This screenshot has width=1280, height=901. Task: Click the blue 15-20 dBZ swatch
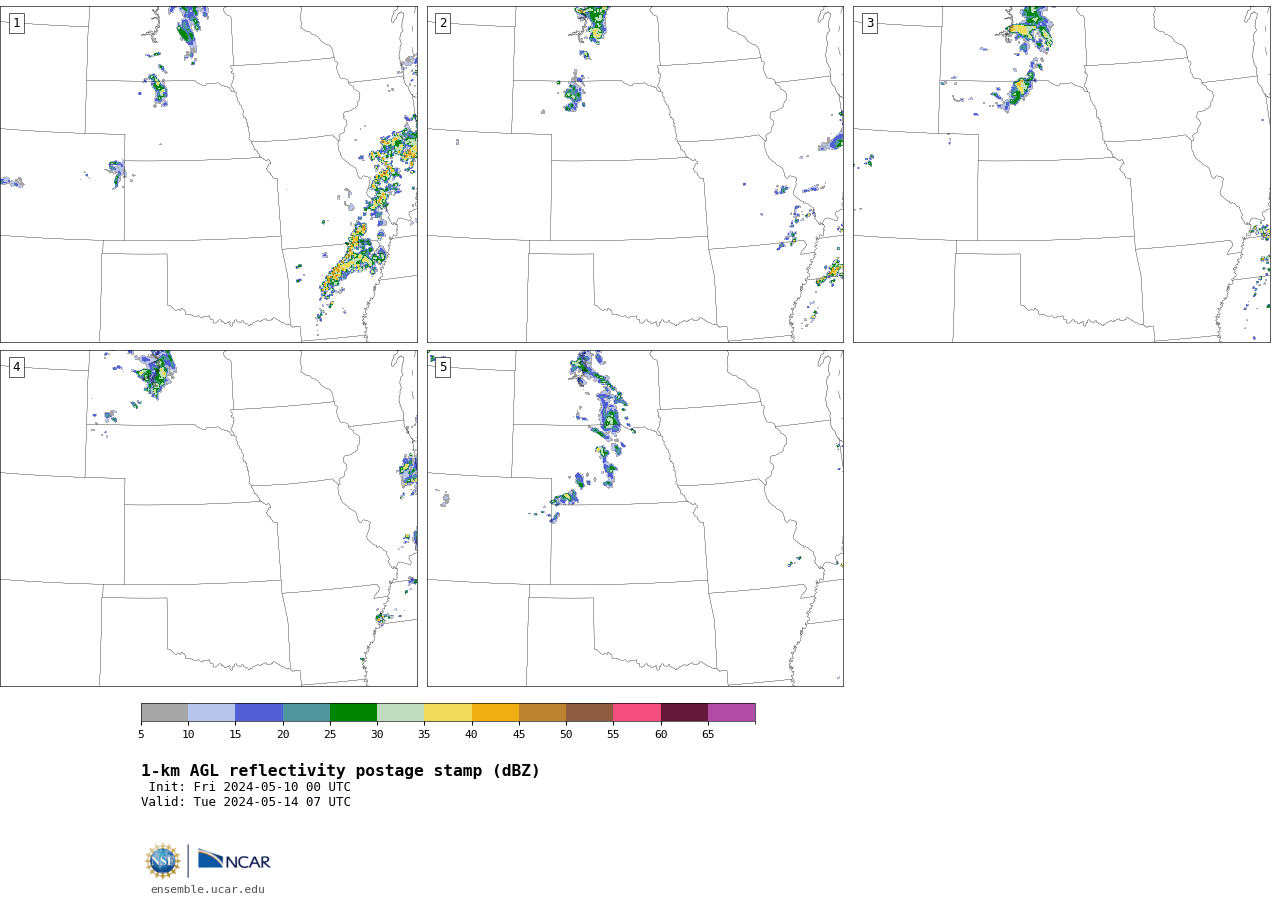click(259, 712)
